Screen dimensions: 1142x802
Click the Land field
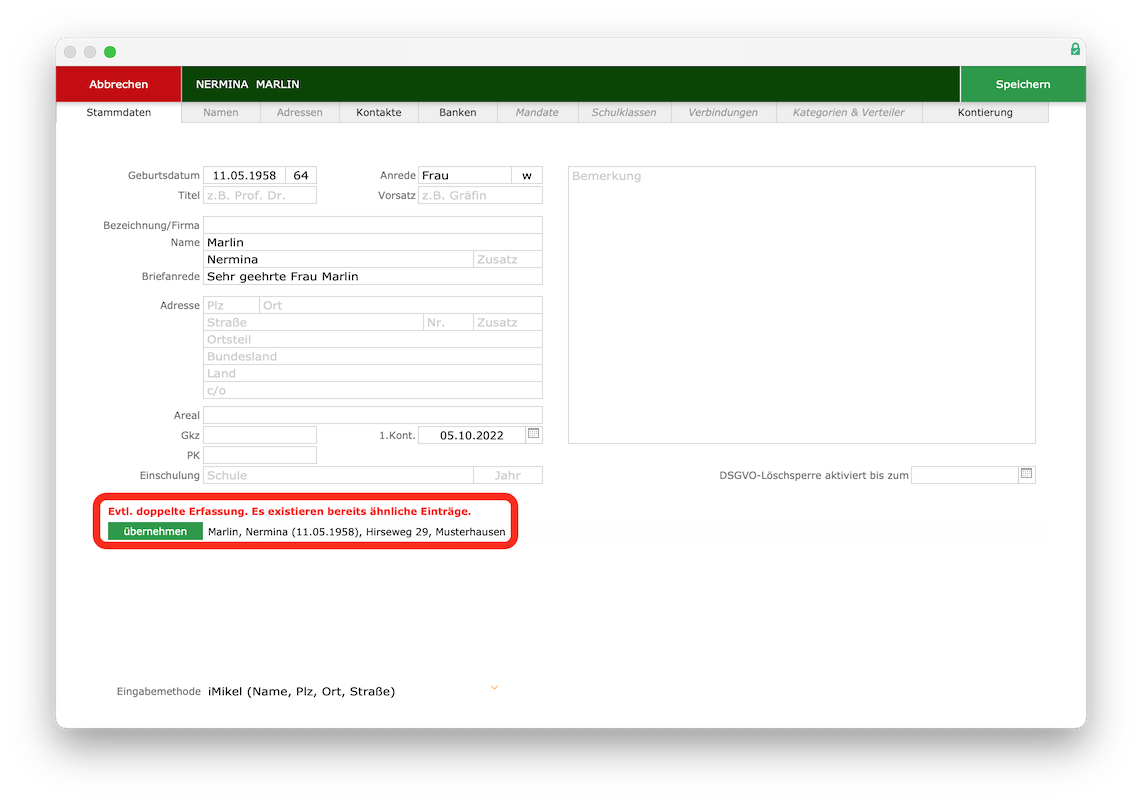373,374
